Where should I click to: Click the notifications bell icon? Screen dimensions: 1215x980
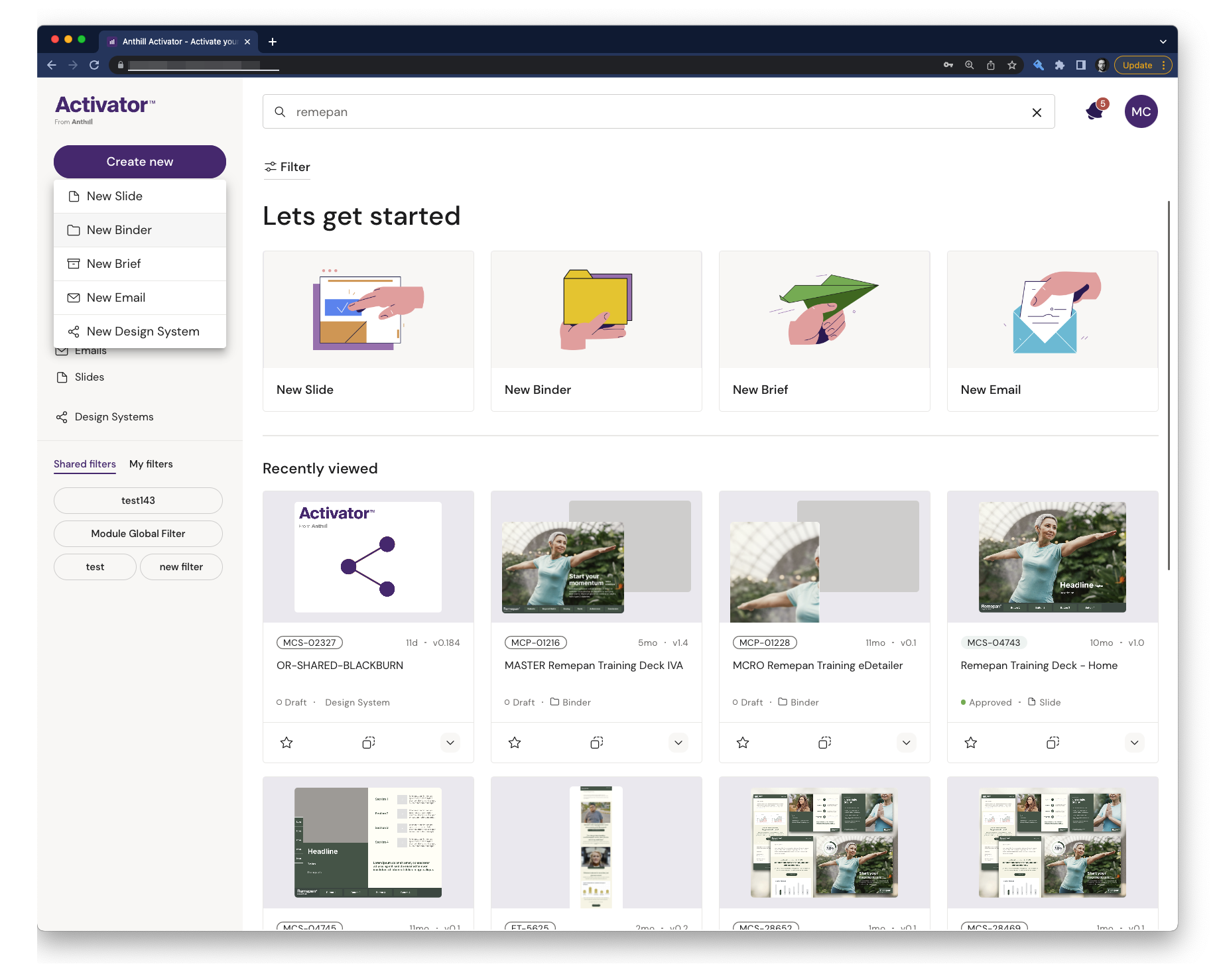1095,111
